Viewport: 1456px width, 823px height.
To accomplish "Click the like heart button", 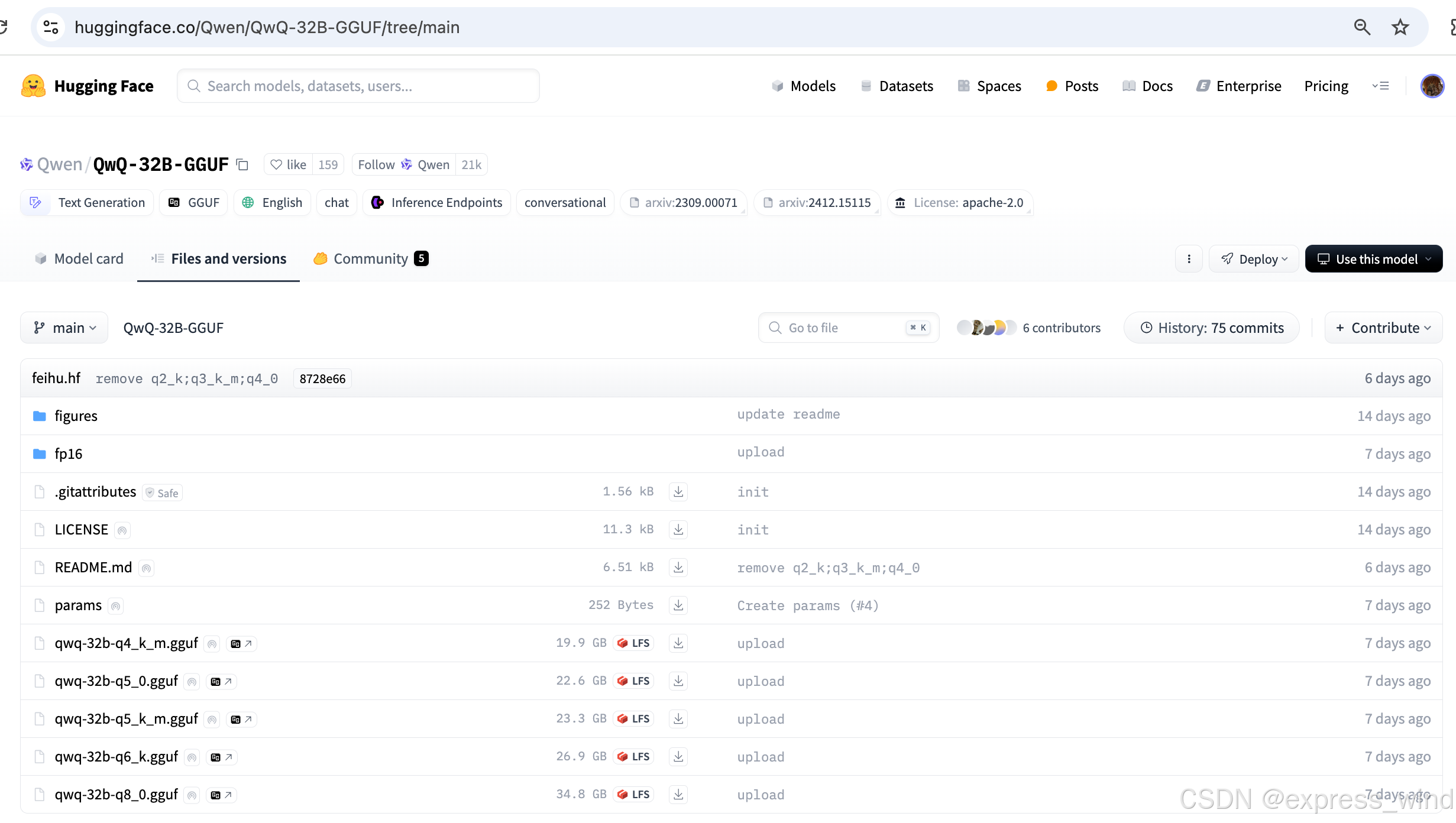I will coord(289,164).
